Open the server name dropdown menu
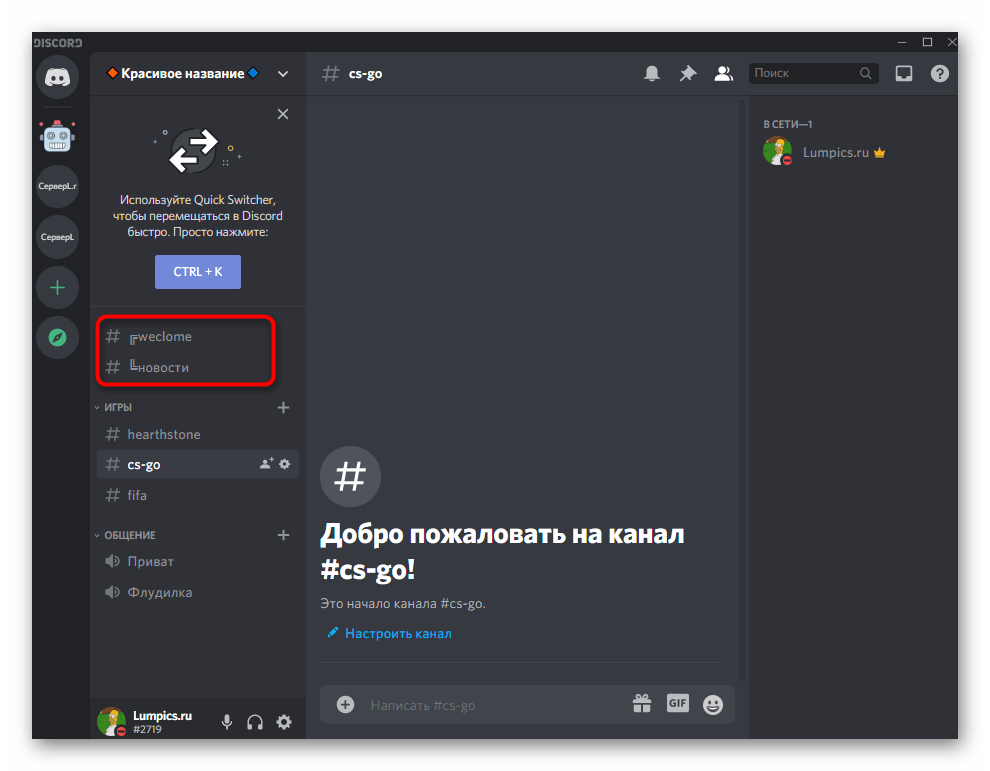The height and width of the screenshot is (771, 990). point(283,74)
